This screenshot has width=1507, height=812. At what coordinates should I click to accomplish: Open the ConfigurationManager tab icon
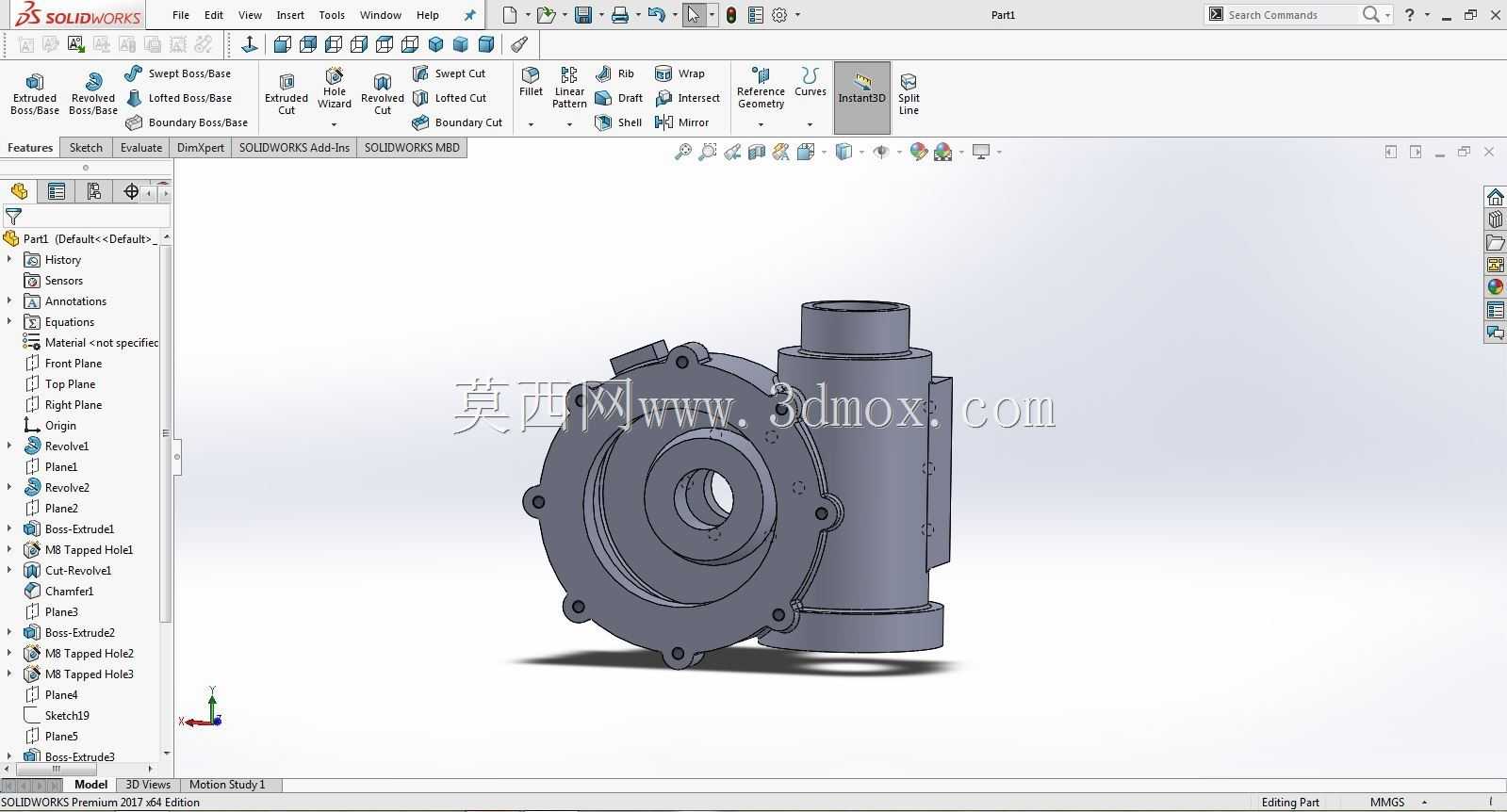pyautogui.click(x=93, y=191)
